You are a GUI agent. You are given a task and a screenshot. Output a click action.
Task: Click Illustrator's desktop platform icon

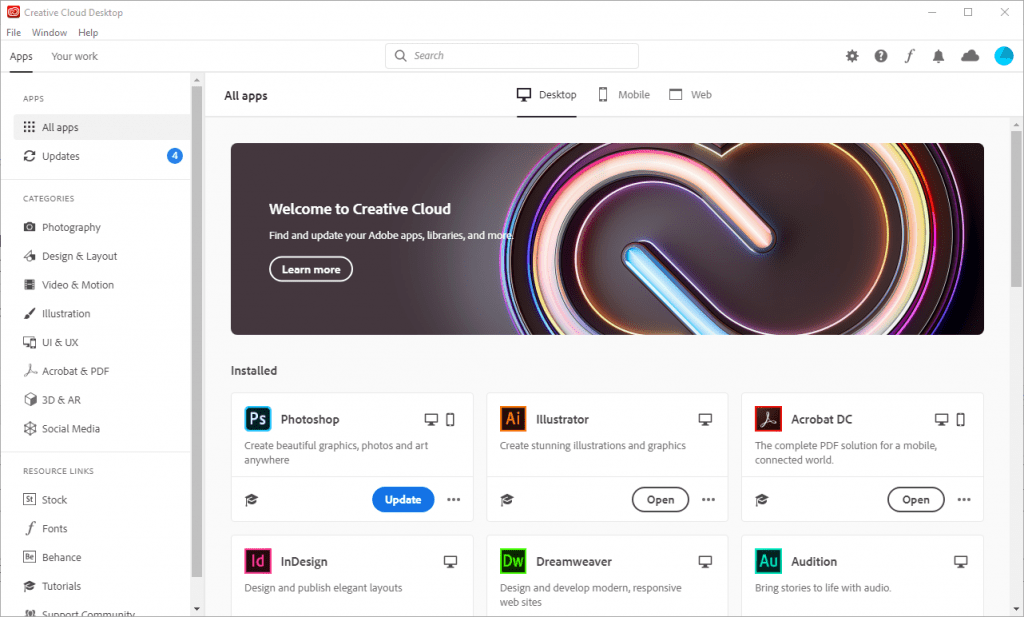[x=705, y=419]
